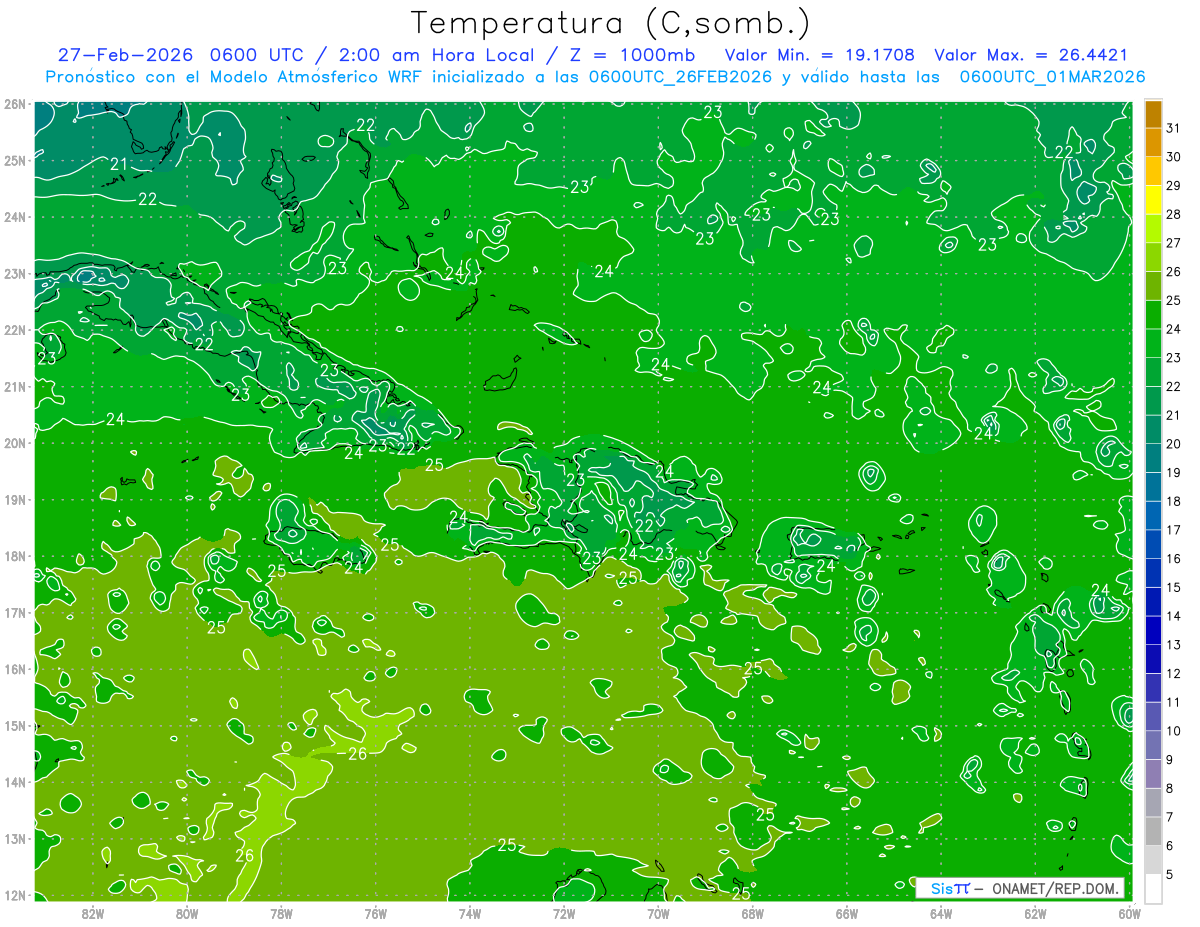
Task: Click color scale label '19'
Action: click(x=1174, y=473)
